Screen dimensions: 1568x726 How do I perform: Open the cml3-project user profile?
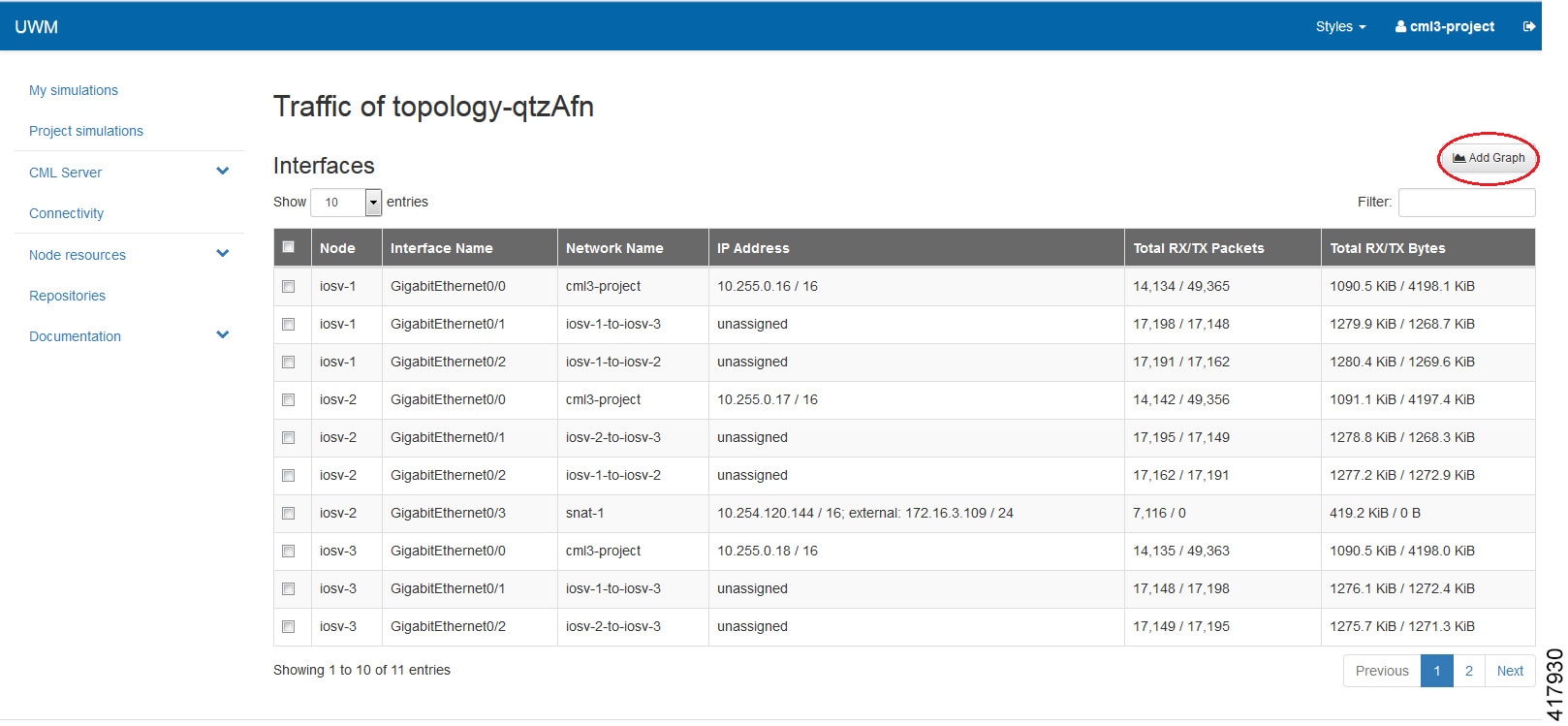[x=1444, y=26]
